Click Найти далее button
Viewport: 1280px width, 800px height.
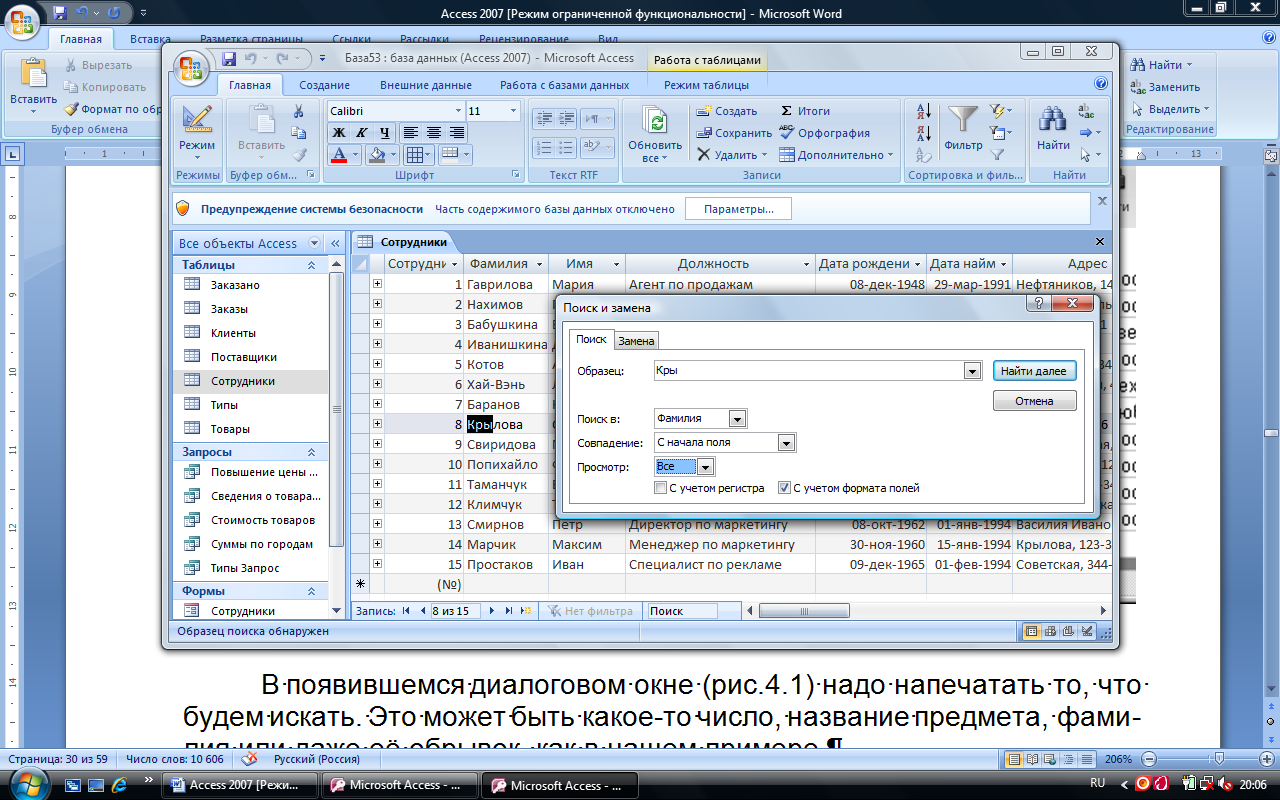1035,371
